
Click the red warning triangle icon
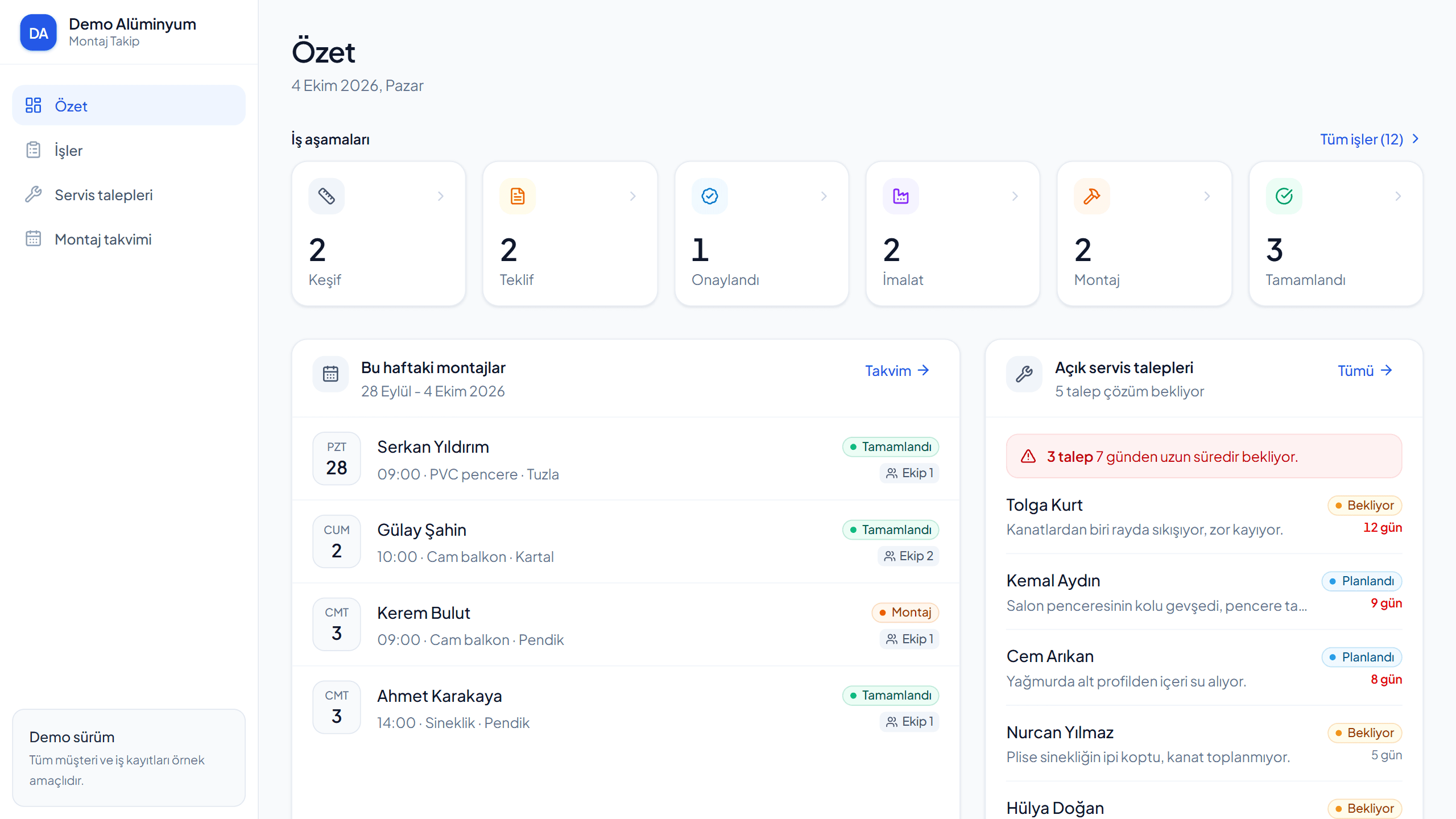(1028, 456)
